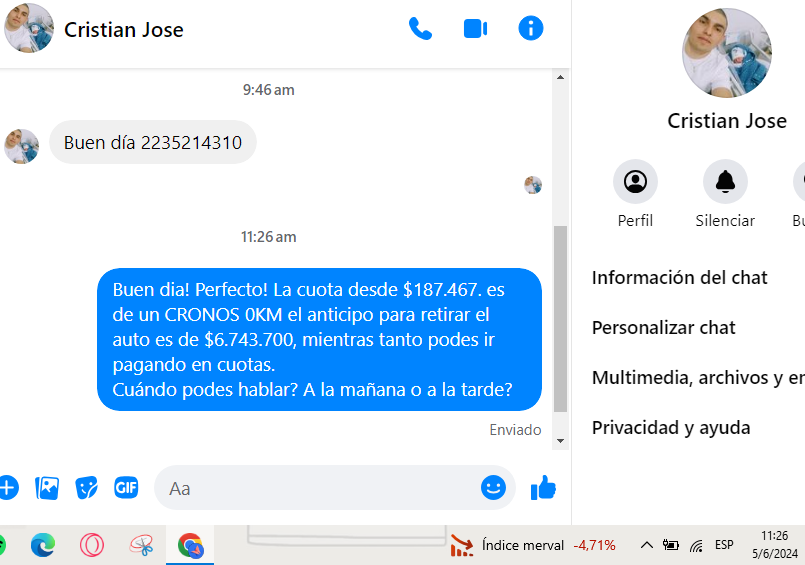805x565 pixels.
Task: Open the GIF picker
Action: tap(126, 487)
